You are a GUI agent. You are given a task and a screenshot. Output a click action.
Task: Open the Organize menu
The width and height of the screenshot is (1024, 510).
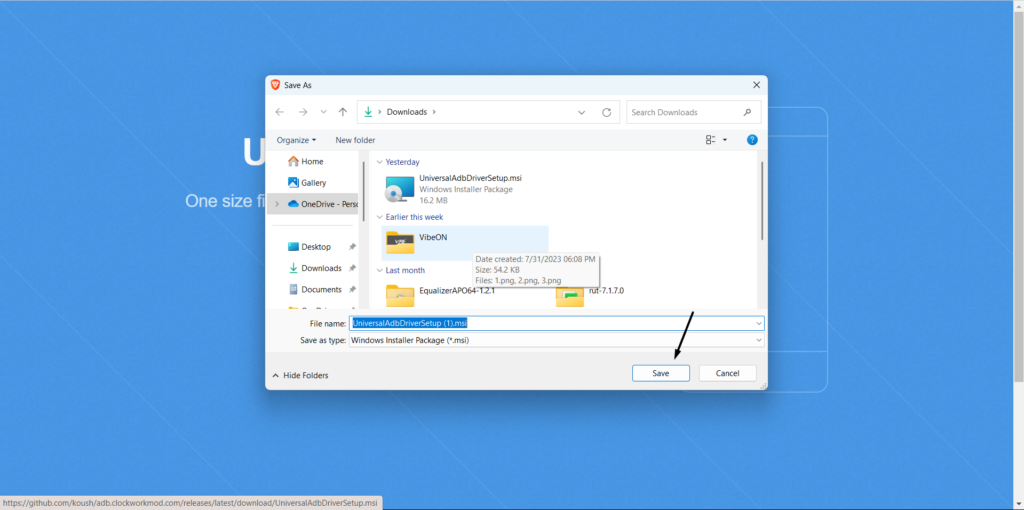[296, 140]
